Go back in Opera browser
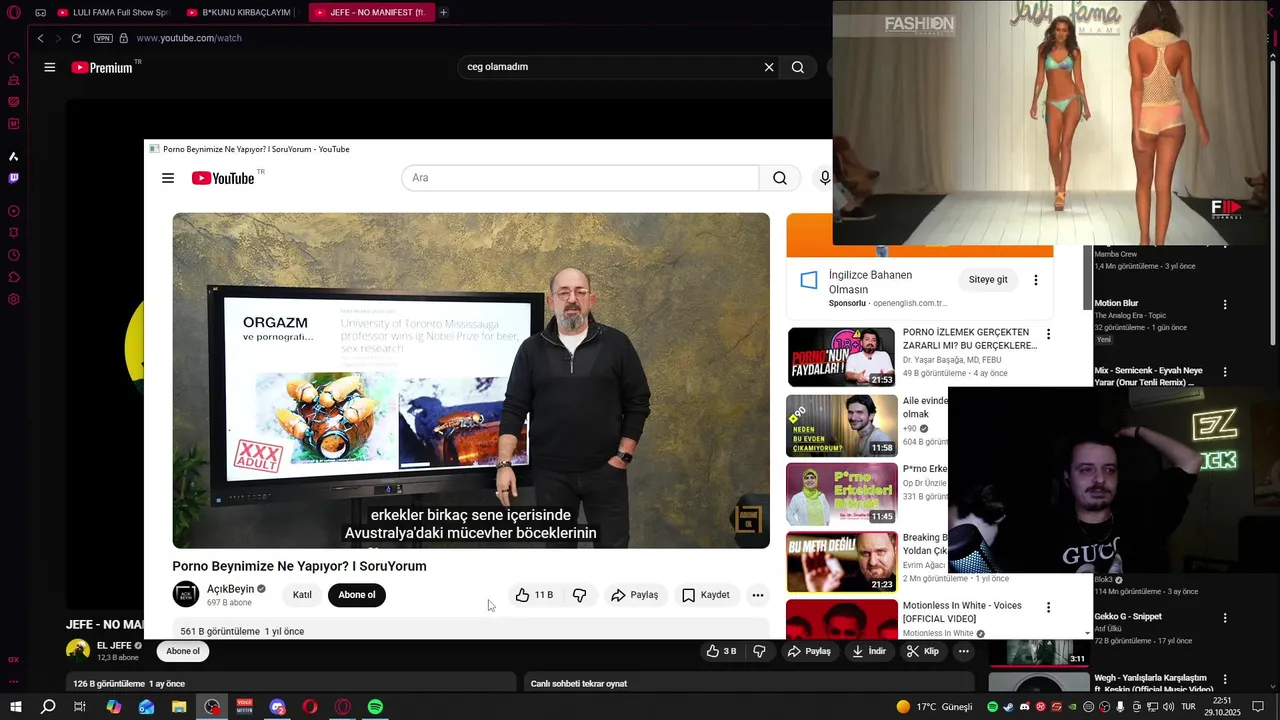Screen dimensions: 1280x720 pos(40,38)
